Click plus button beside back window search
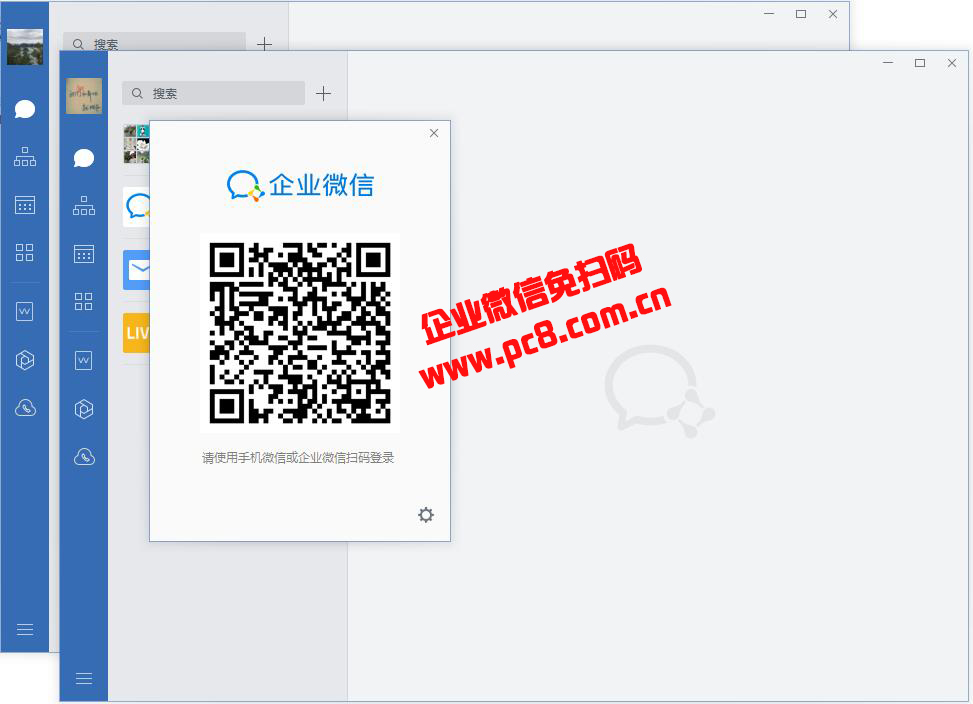Image resolution: width=973 pixels, height=704 pixels. point(264,44)
